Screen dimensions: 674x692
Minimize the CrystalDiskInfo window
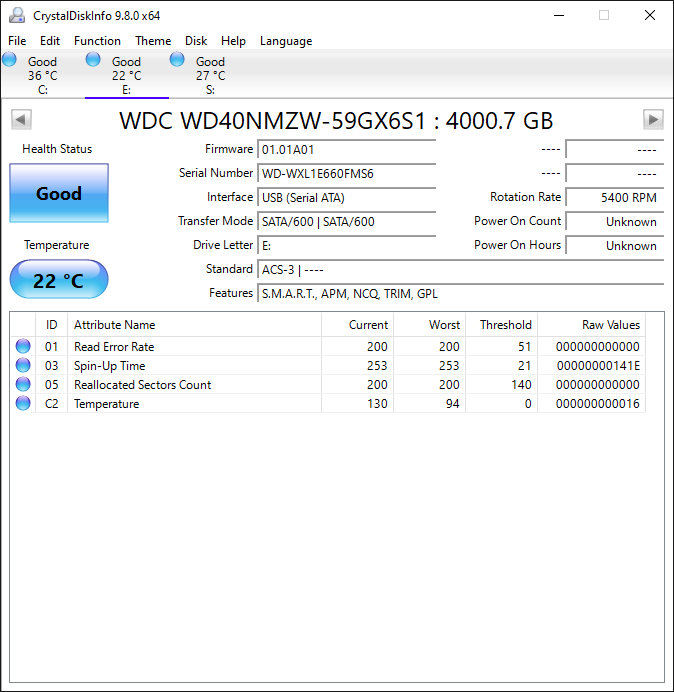[559, 15]
